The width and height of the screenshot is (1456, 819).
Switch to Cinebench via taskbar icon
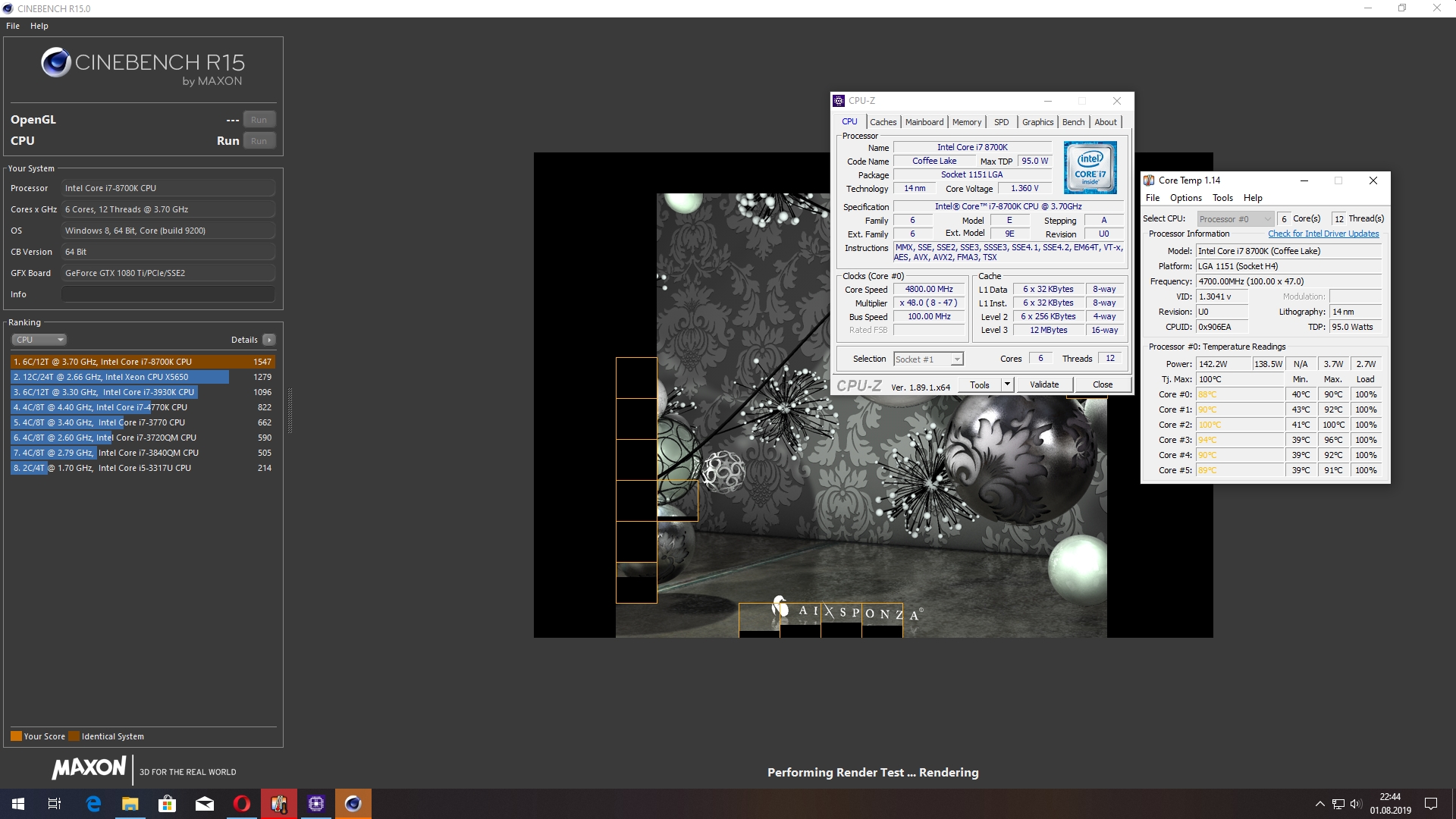[353, 804]
